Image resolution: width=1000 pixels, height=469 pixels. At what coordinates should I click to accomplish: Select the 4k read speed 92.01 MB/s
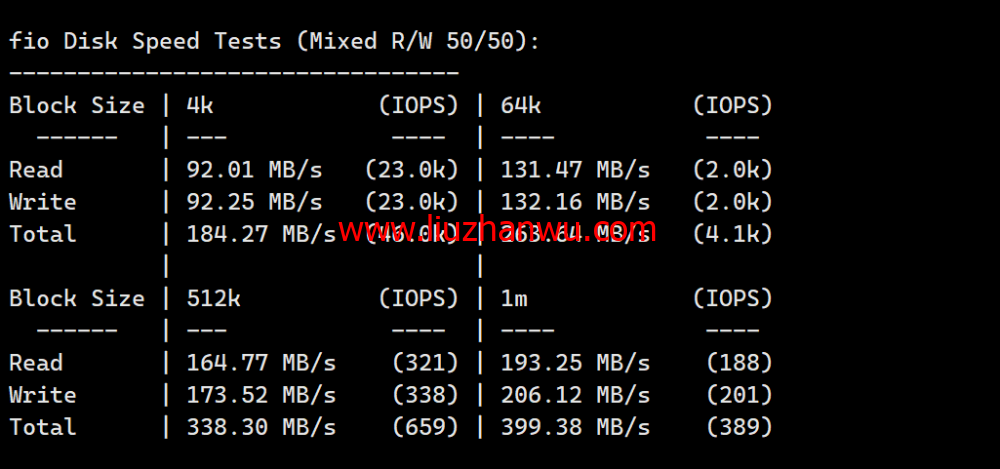coord(254,170)
